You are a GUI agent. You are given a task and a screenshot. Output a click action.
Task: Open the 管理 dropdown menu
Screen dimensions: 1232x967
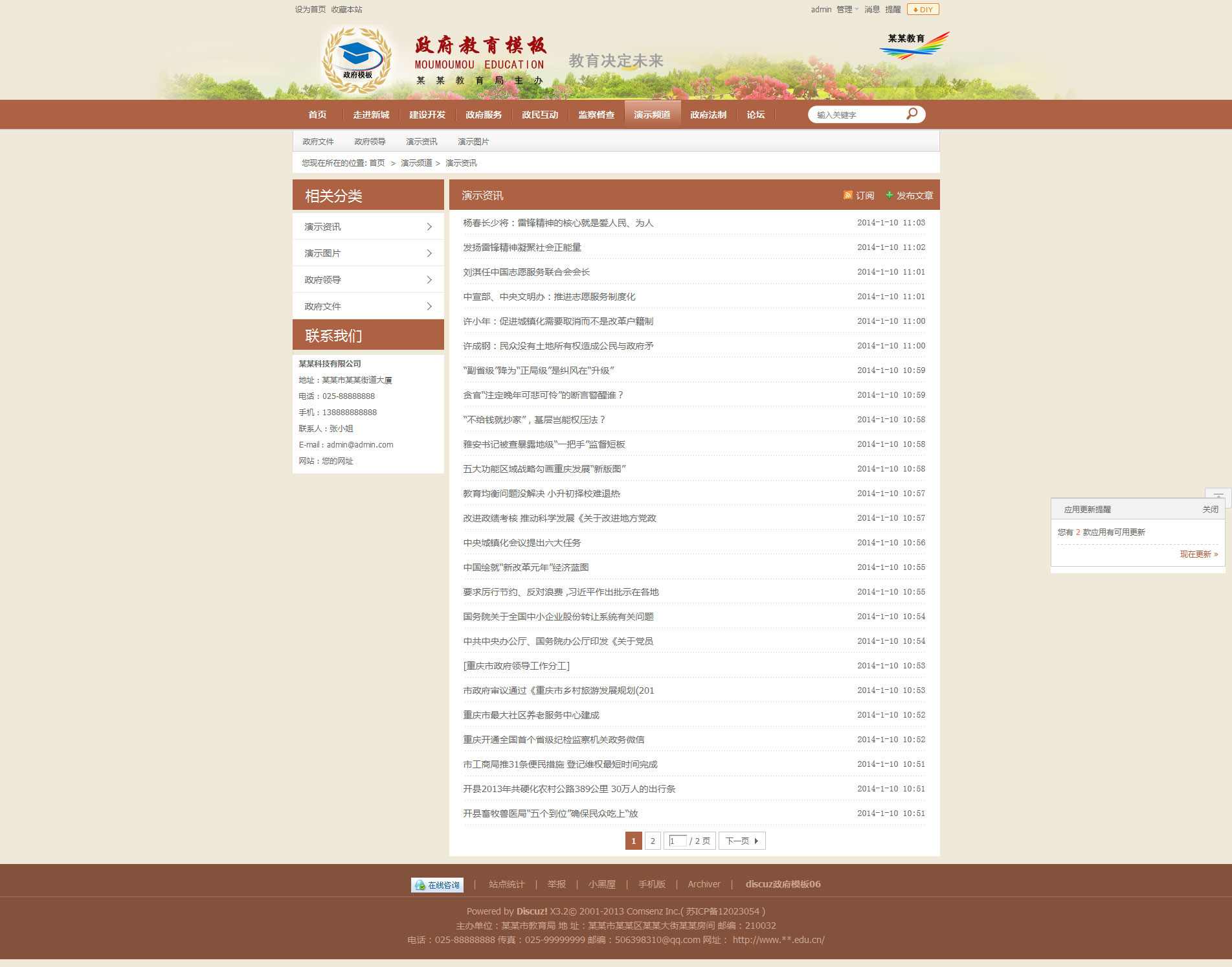click(847, 9)
